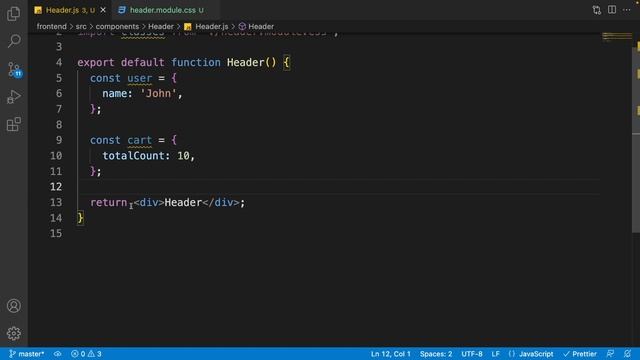This screenshot has height=360, width=640.
Task: Open the Run and Debug view
Action: click(x=14, y=97)
